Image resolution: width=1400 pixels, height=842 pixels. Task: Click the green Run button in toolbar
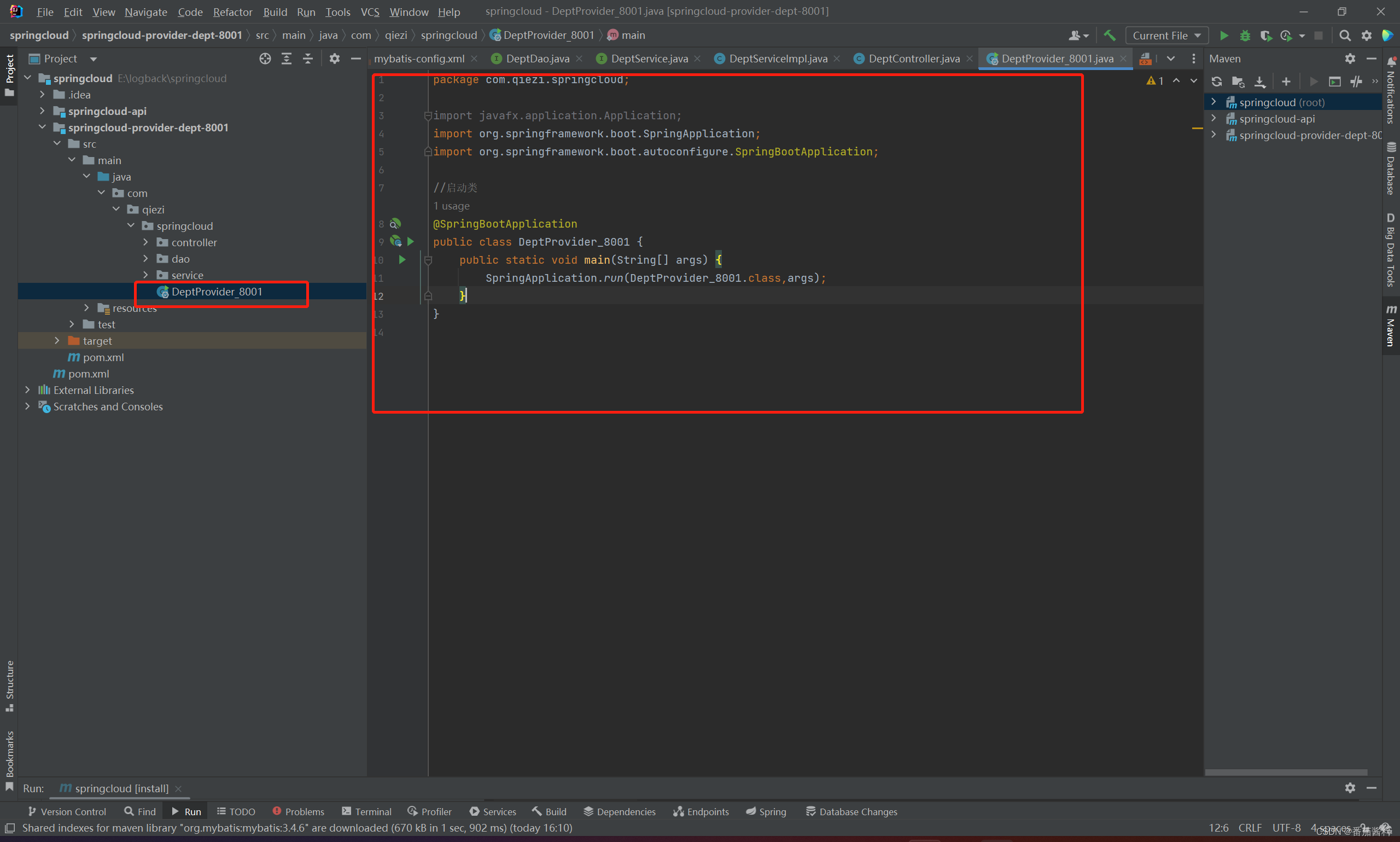[x=1224, y=36]
